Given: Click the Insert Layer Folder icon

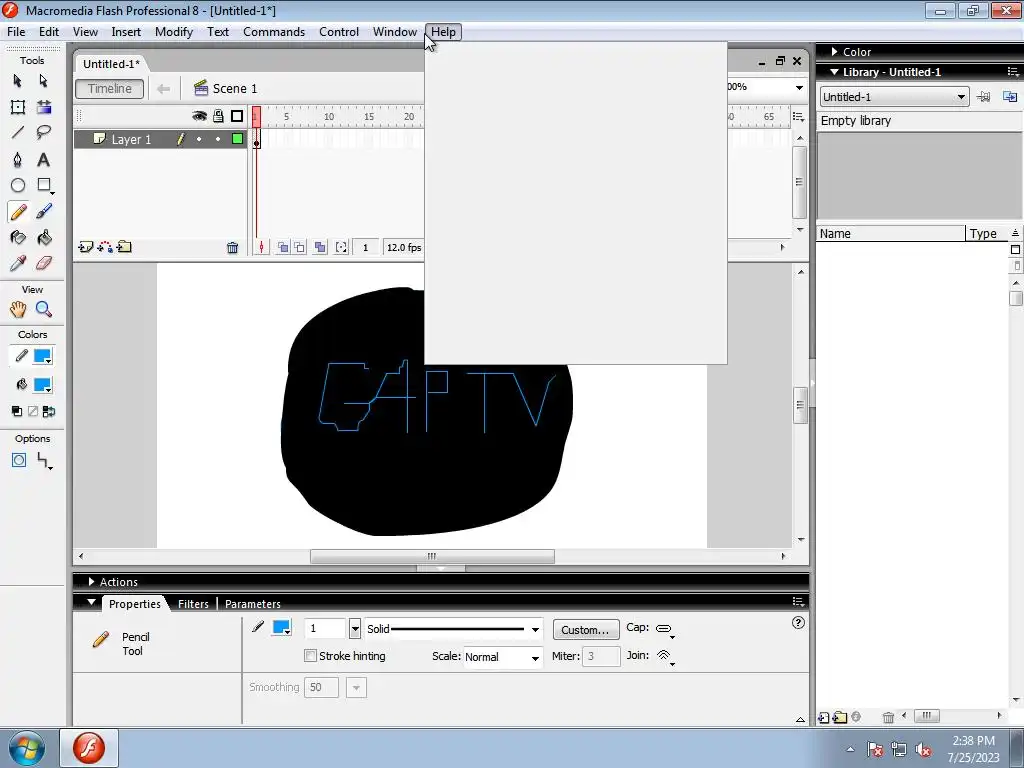Looking at the screenshot, I should (124, 247).
